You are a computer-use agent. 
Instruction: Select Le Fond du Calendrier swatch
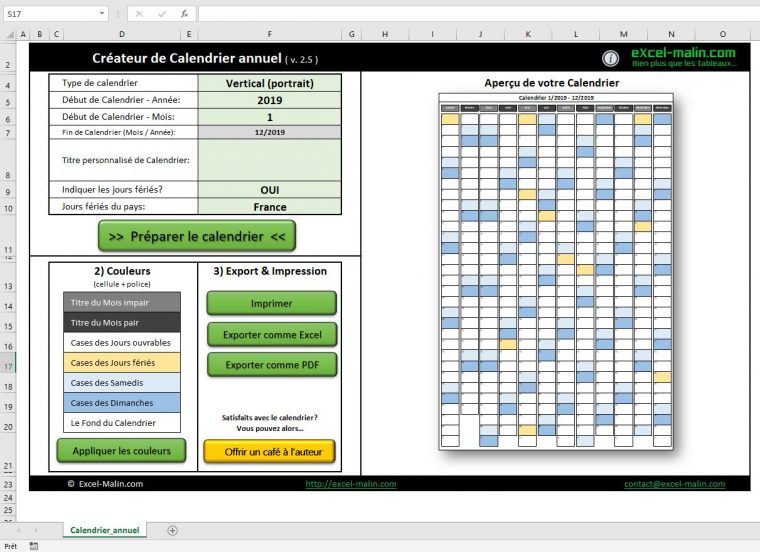(x=122, y=423)
